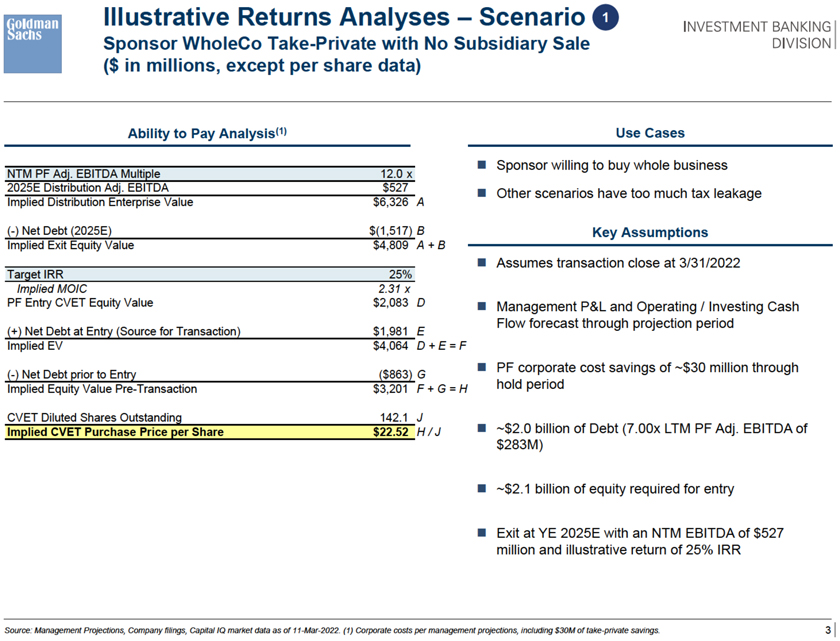Select the Target IRR row label
840x641 pixels.
(35, 274)
